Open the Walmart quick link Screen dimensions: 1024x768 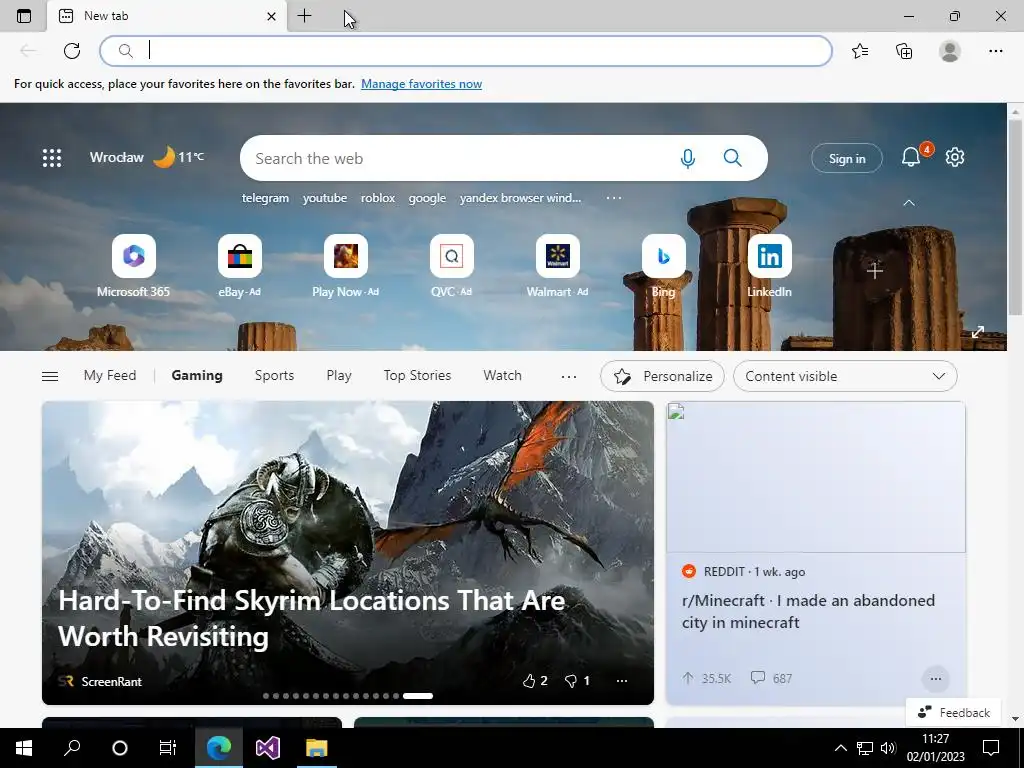pos(558,266)
